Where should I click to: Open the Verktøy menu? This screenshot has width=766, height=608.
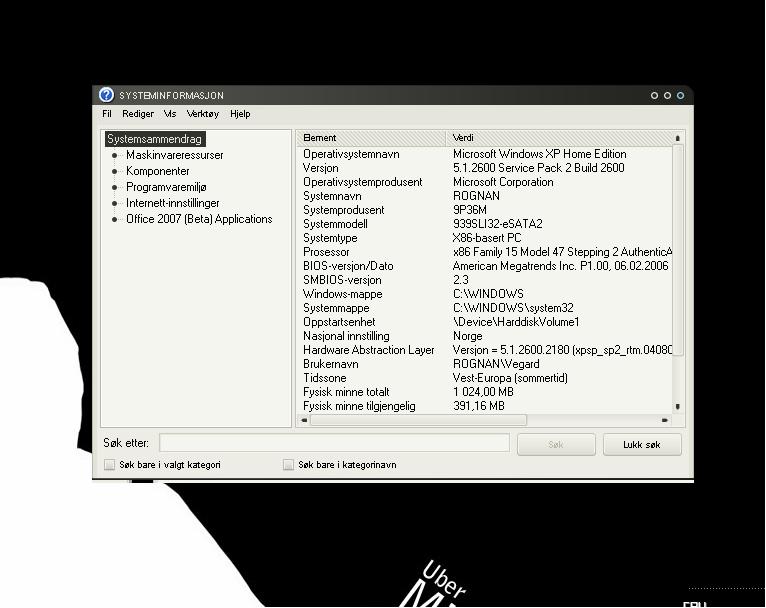(x=203, y=114)
